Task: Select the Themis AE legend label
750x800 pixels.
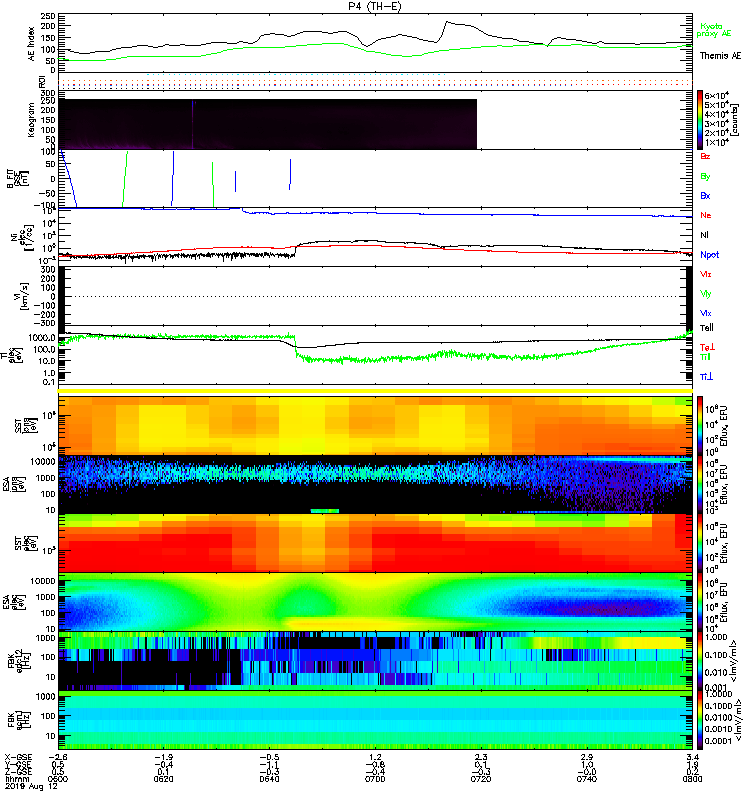Action: [720, 56]
